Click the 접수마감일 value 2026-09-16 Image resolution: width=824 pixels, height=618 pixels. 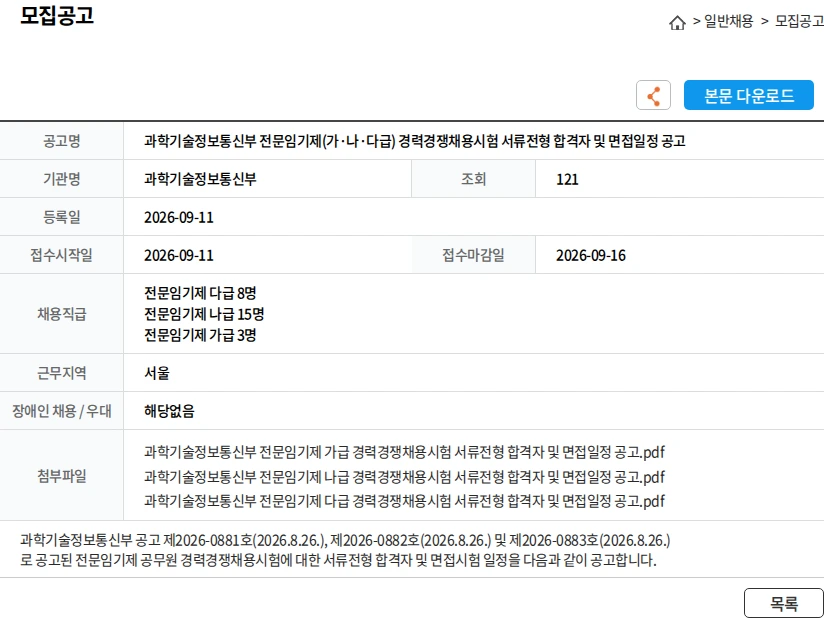point(591,256)
